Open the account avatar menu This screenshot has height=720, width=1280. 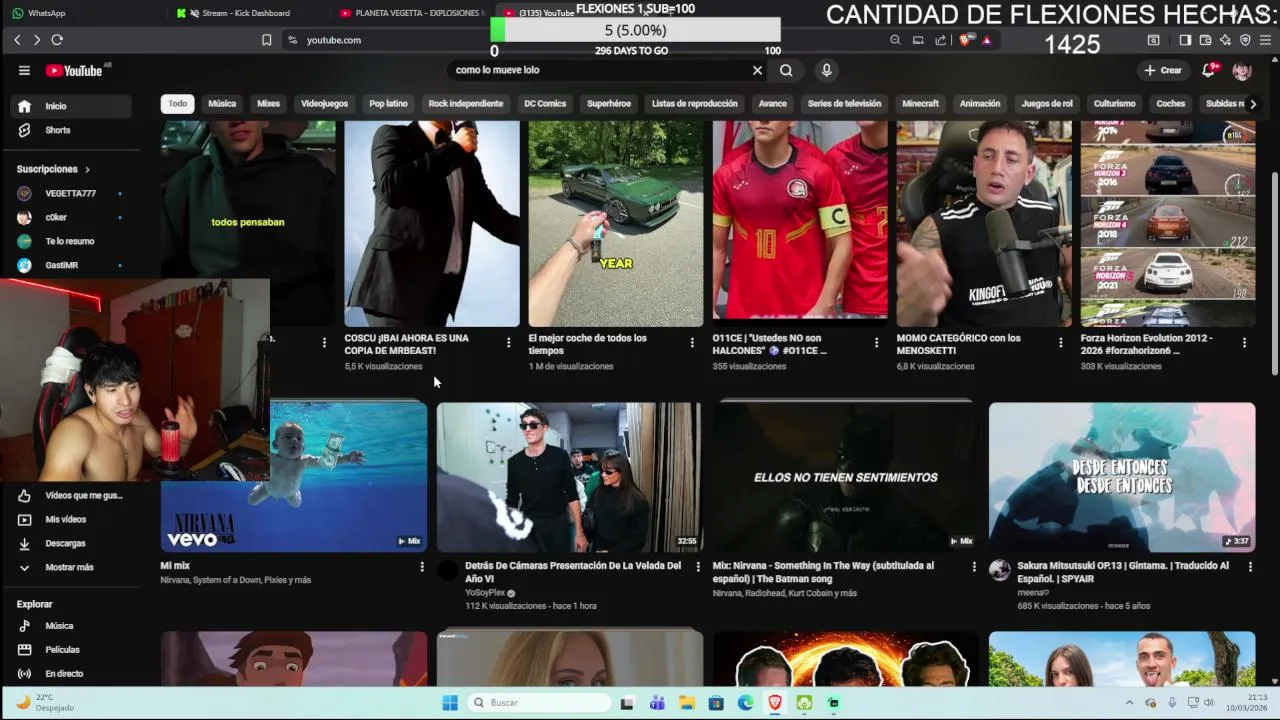click(1242, 70)
